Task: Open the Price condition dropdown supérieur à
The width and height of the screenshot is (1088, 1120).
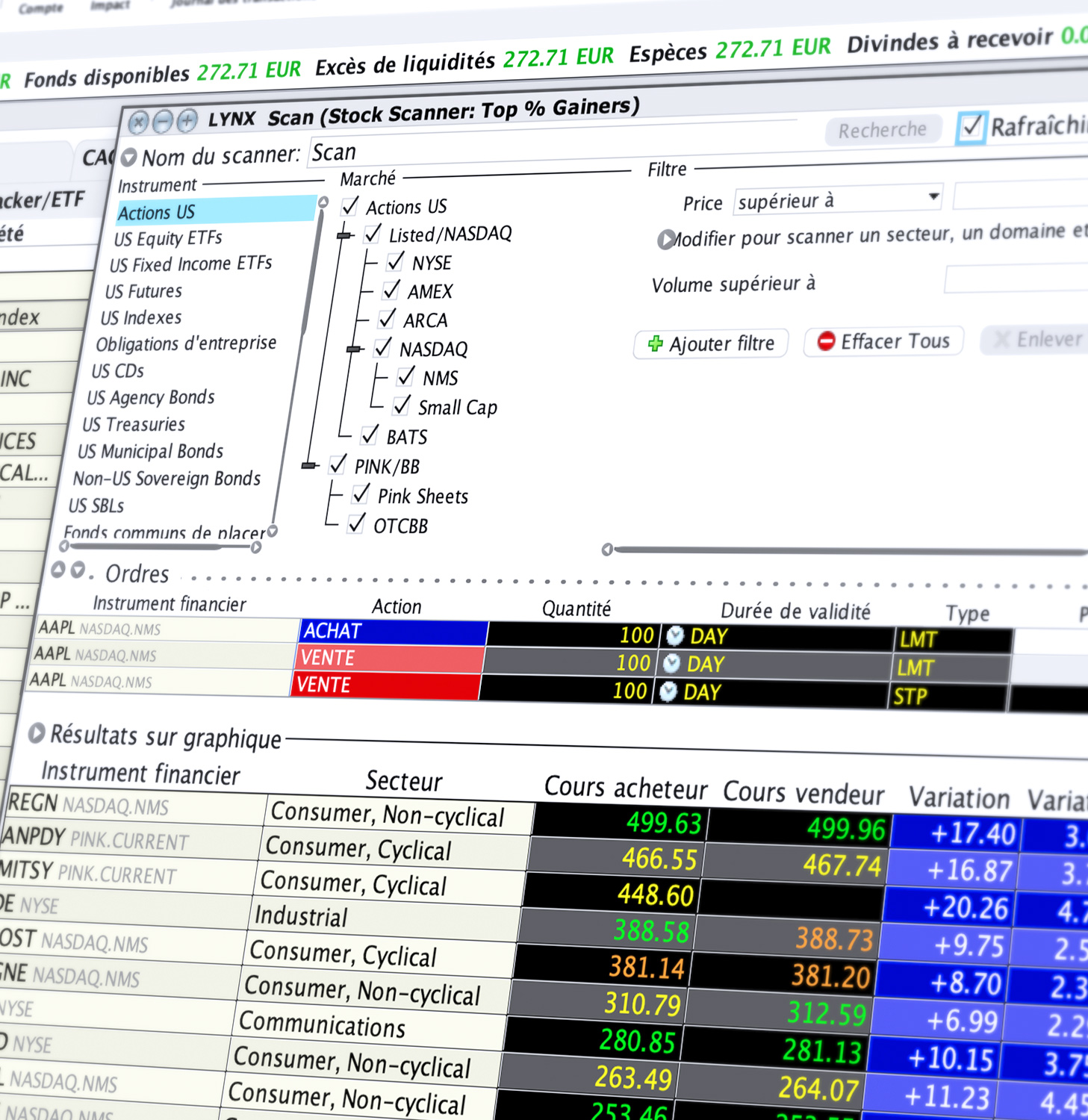Action: (x=838, y=199)
